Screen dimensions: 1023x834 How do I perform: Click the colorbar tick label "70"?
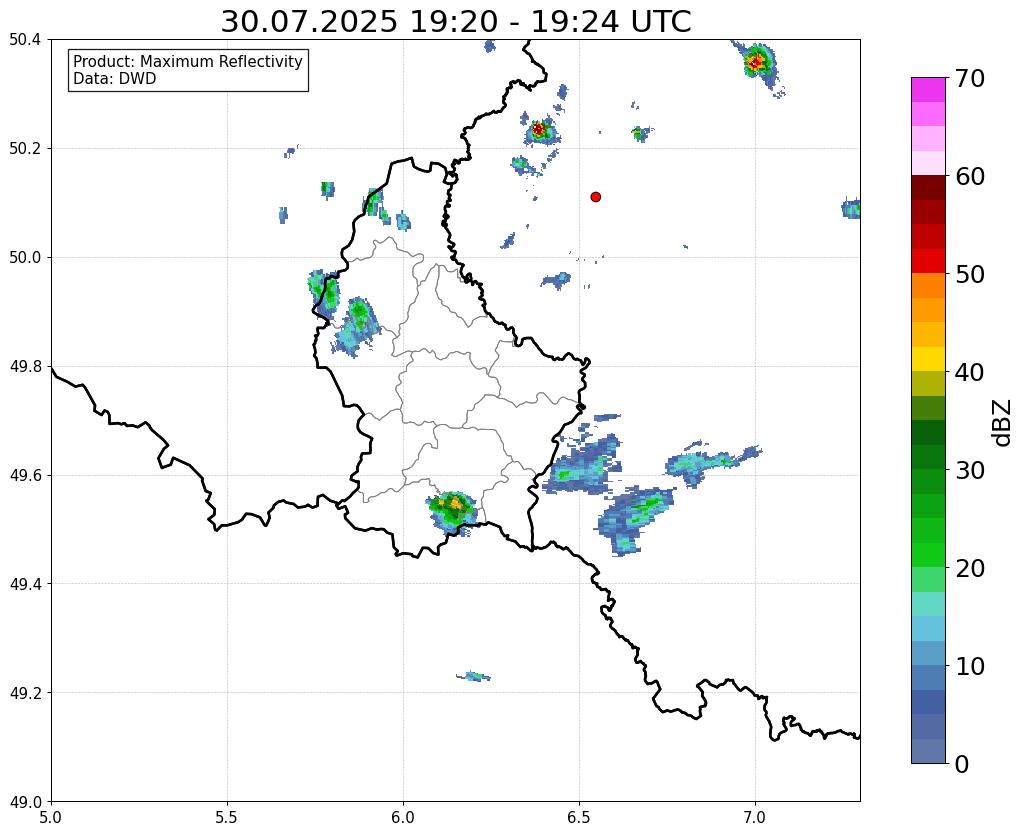coord(968,78)
